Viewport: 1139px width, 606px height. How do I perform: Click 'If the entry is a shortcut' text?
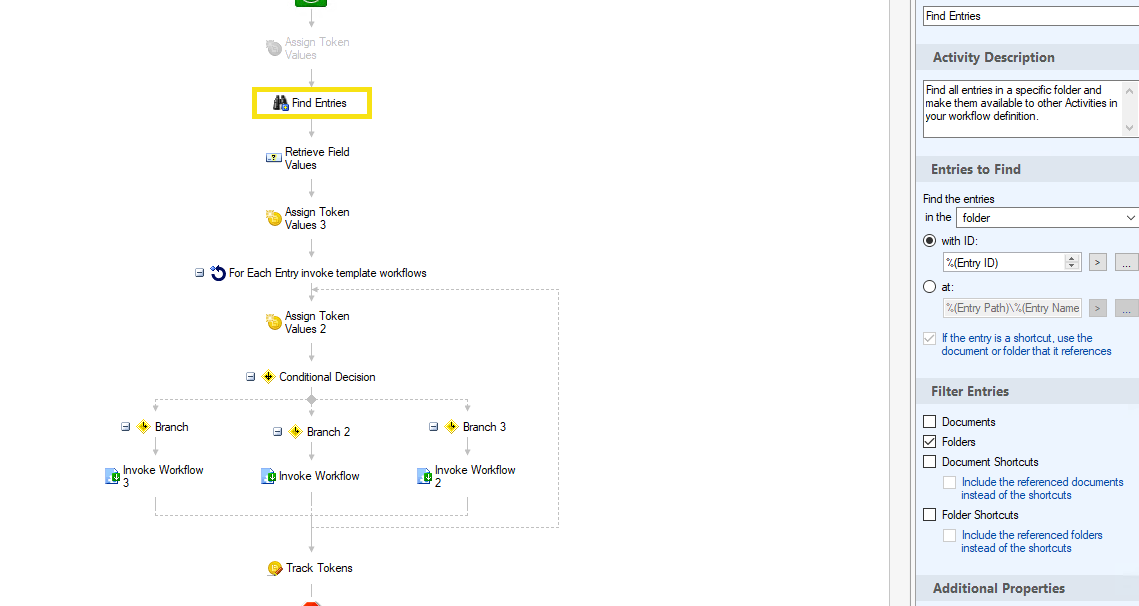[1026, 344]
